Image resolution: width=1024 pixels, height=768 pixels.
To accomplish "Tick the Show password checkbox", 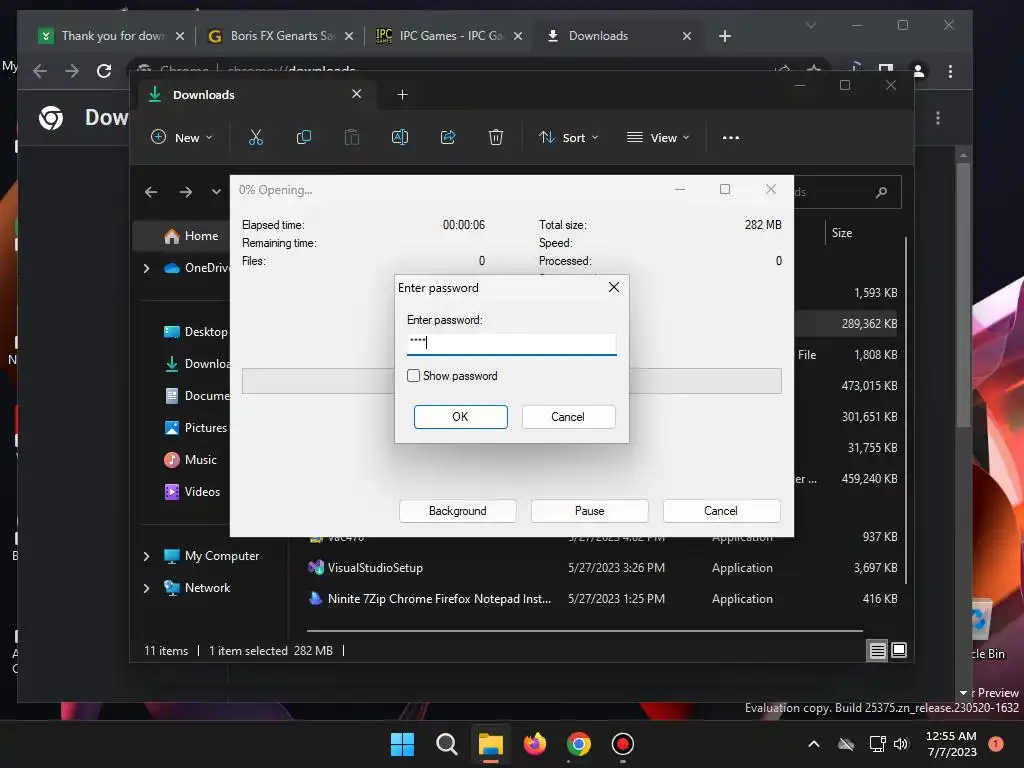I will pos(413,376).
